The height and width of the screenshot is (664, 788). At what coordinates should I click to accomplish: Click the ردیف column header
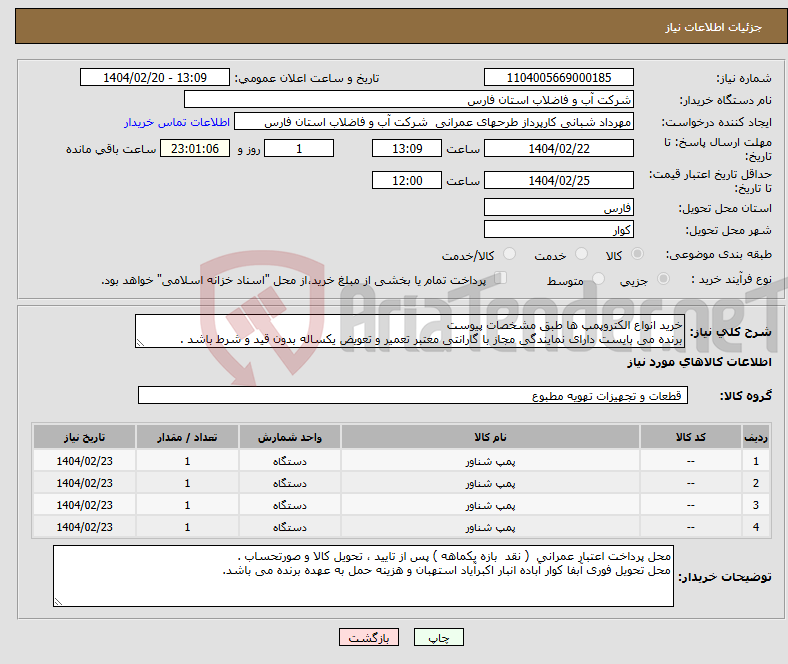755,437
